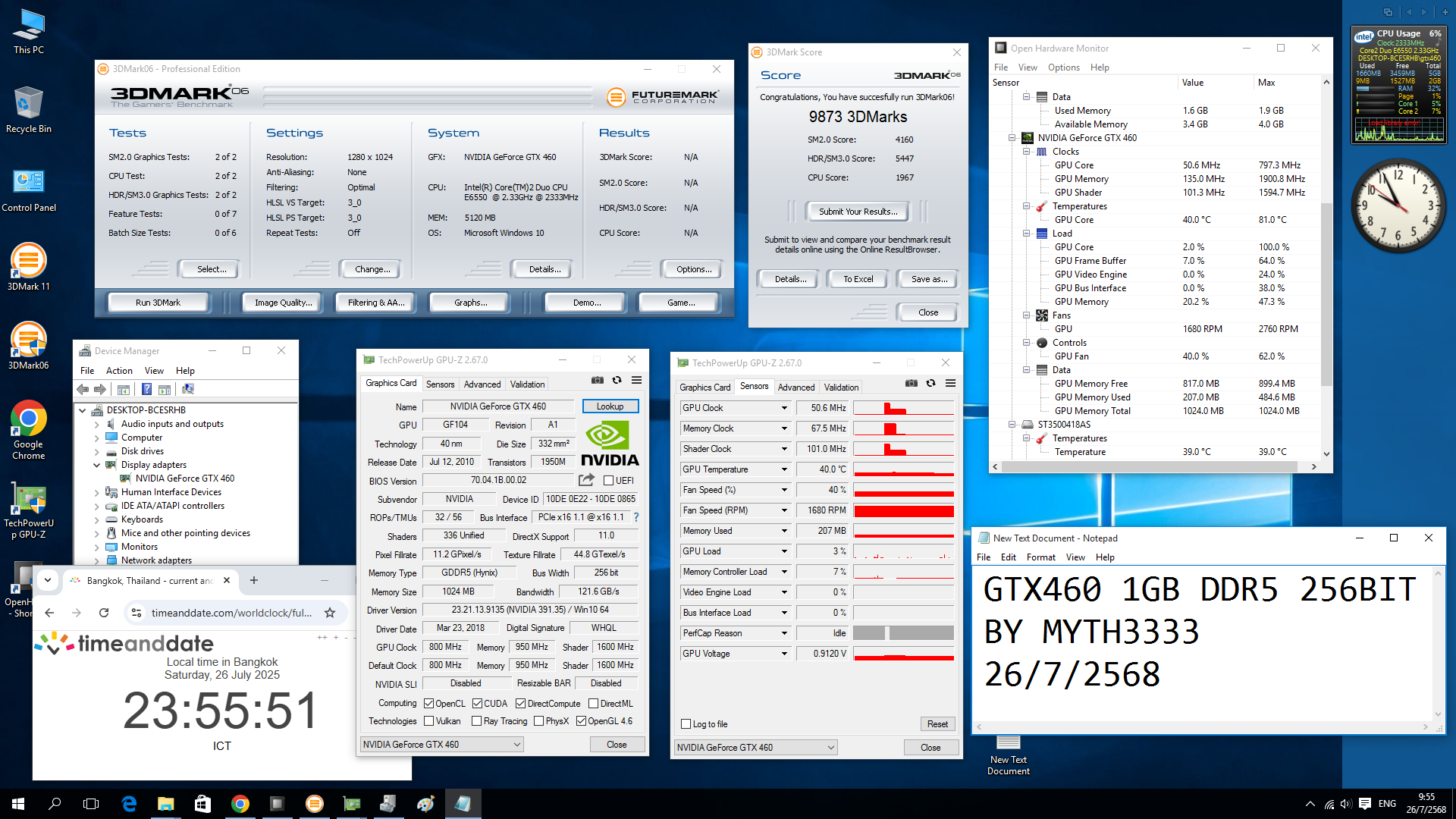This screenshot has height=819, width=1456.
Task: Open GPU selector dropdown in GPU-Z Sensors window
Action: point(756,748)
